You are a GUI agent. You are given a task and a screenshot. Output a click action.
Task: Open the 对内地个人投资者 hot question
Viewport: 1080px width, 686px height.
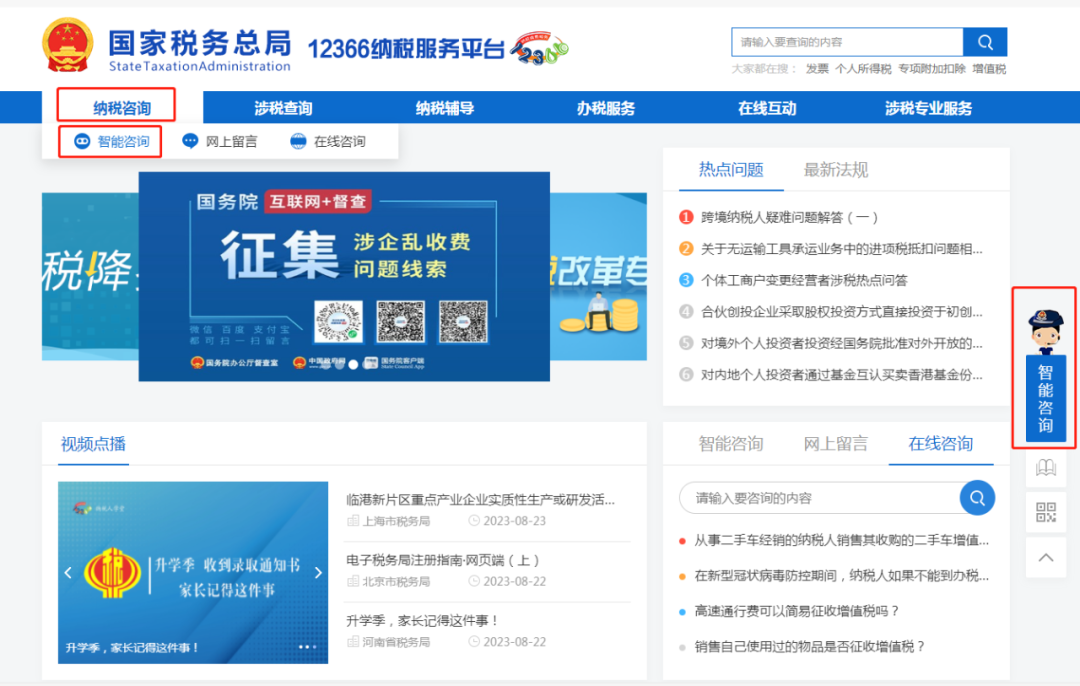[842, 375]
